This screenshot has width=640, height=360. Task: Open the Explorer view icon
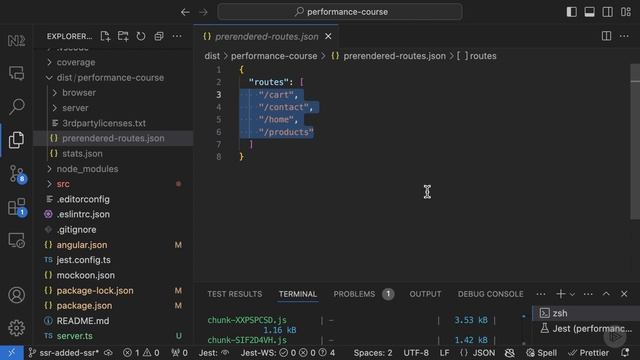(x=17, y=140)
